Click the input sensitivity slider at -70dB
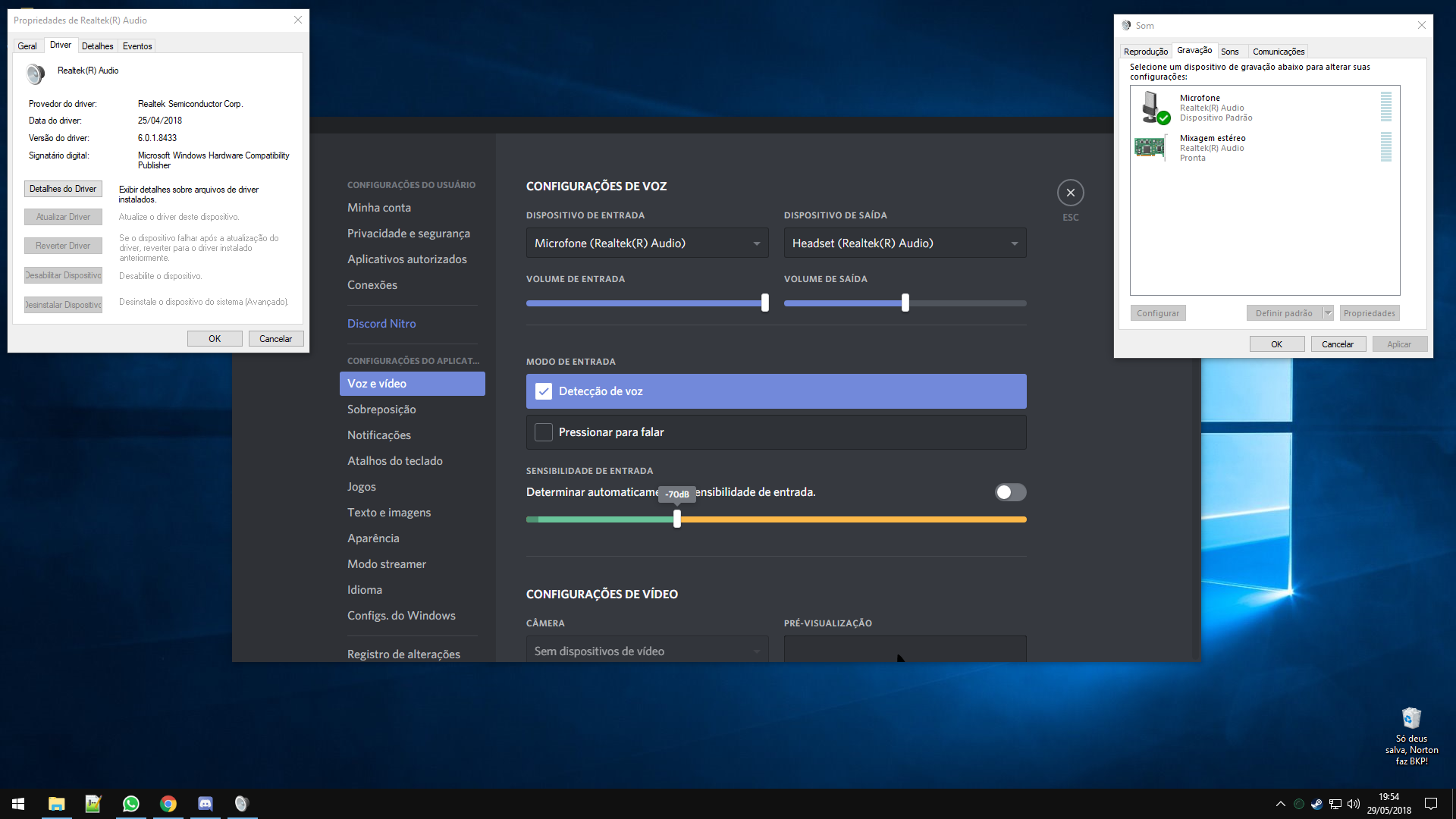Viewport: 1456px width, 819px height. 677,519
